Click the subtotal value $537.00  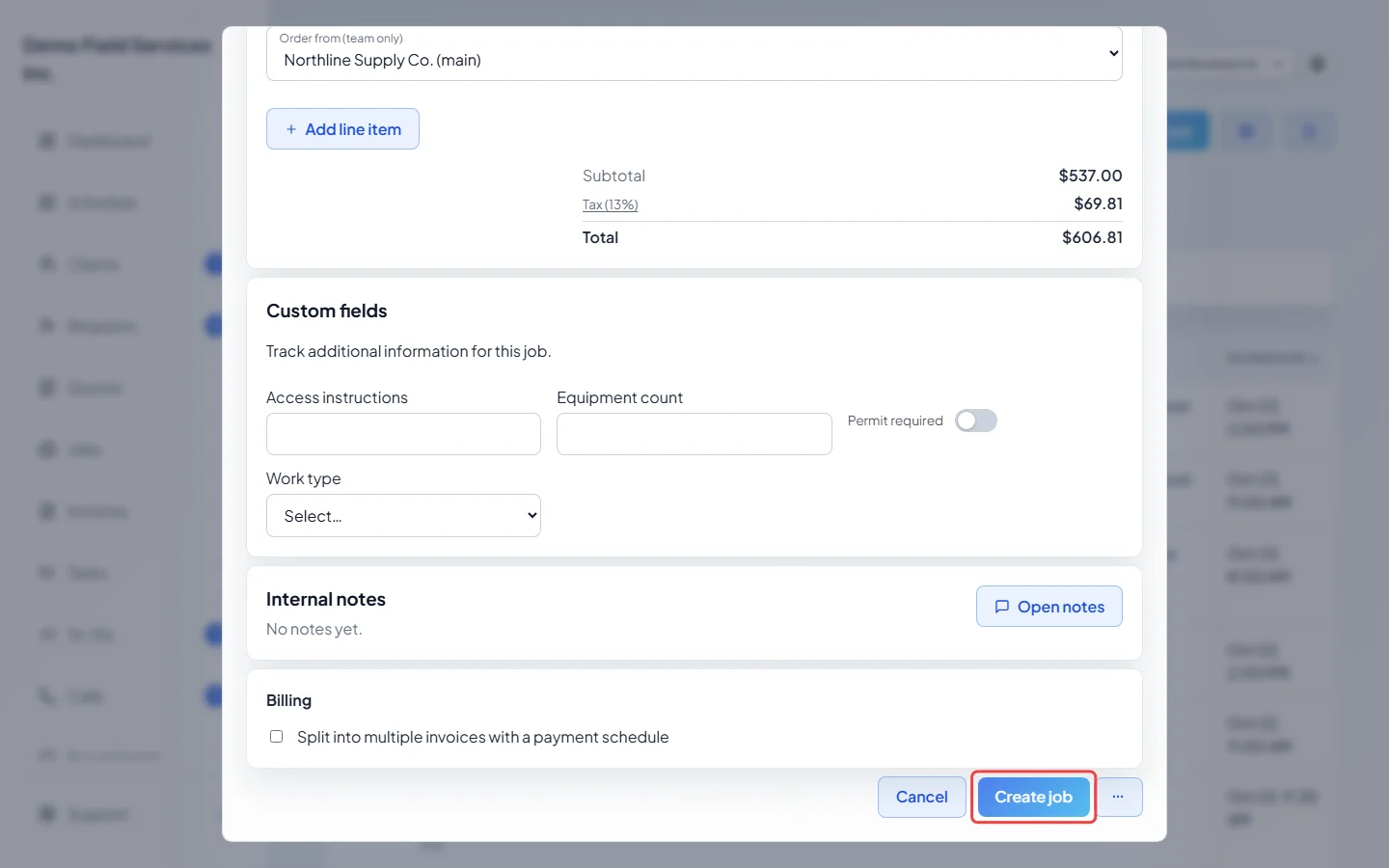pyautogui.click(x=1090, y=176)
